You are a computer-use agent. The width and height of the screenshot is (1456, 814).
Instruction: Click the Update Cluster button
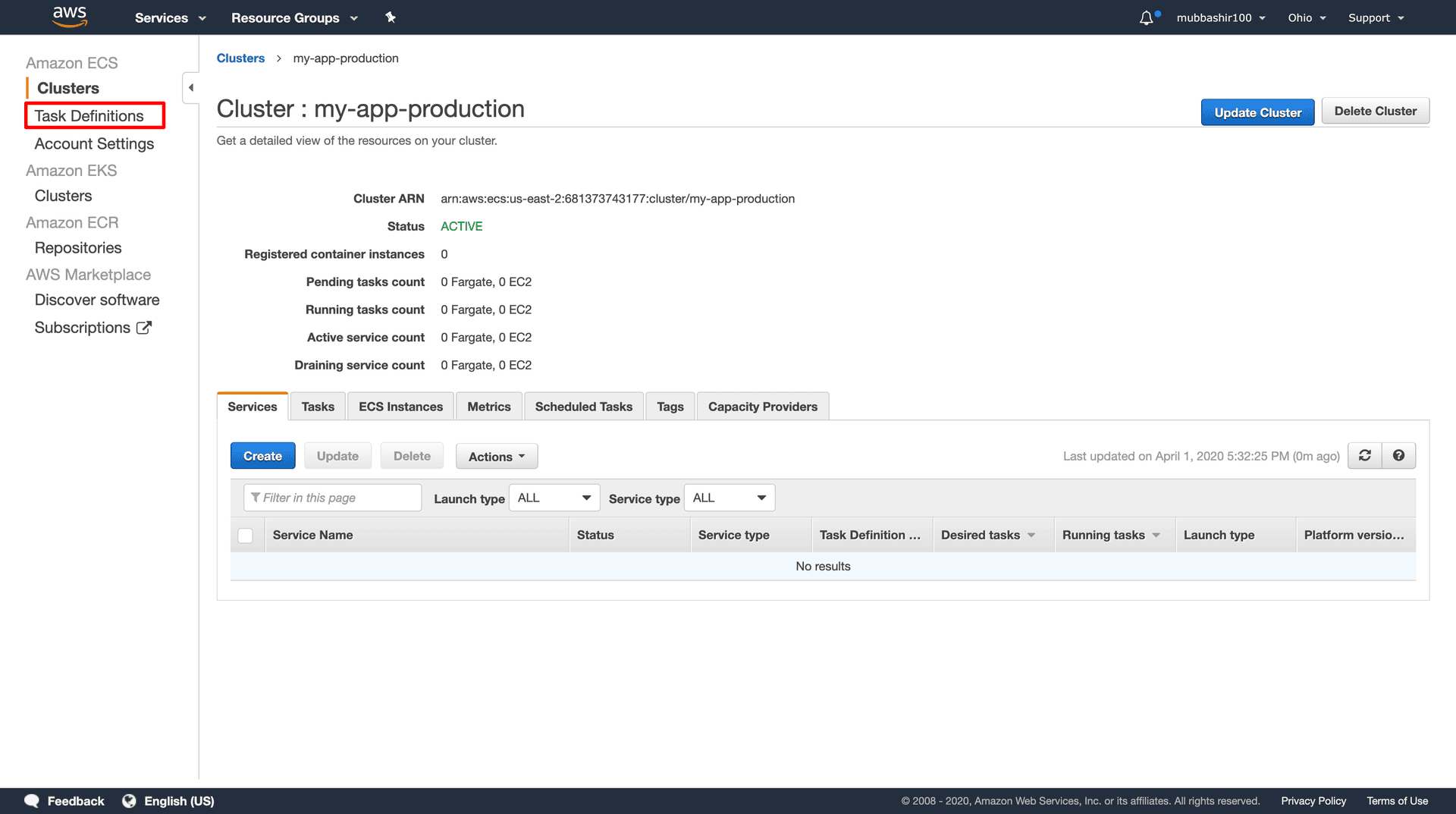pos(1257,112)
